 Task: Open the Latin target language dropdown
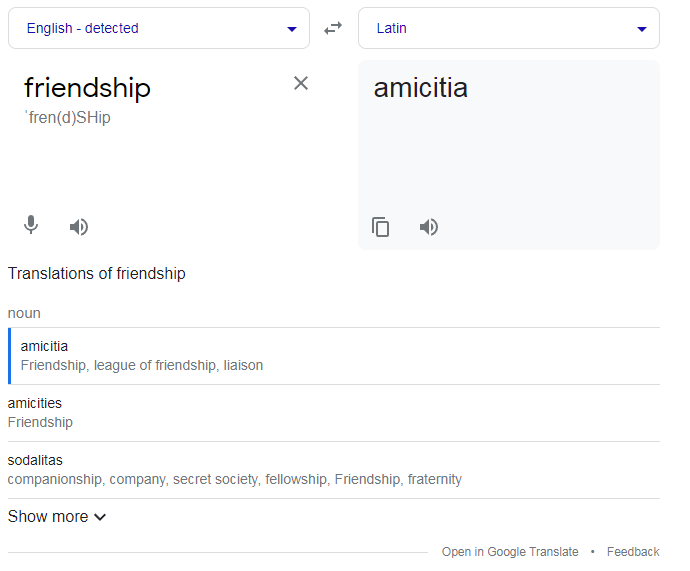click(x=508, y=28)
